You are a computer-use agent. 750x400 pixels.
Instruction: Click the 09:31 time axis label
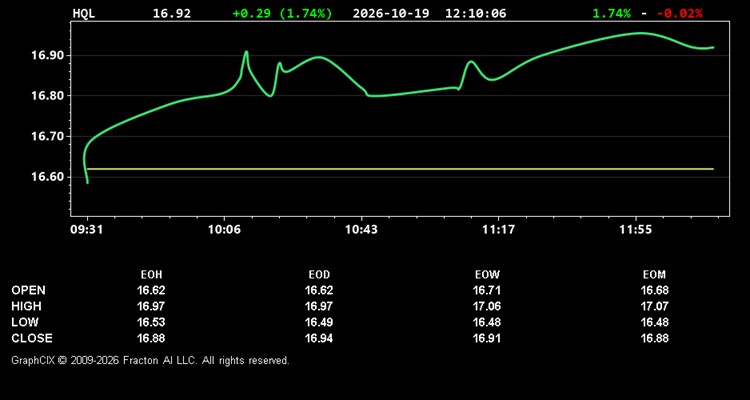click(x=87, y=230)
